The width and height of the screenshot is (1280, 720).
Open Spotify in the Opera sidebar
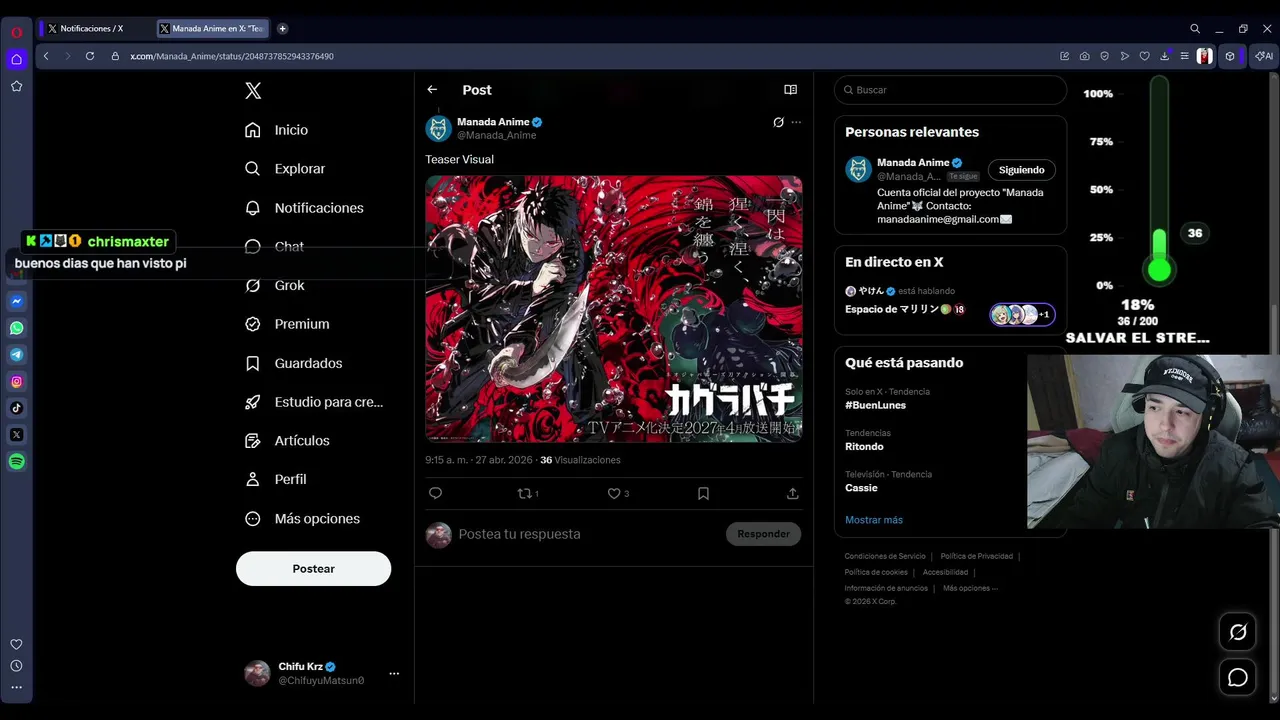click(17, 462)
